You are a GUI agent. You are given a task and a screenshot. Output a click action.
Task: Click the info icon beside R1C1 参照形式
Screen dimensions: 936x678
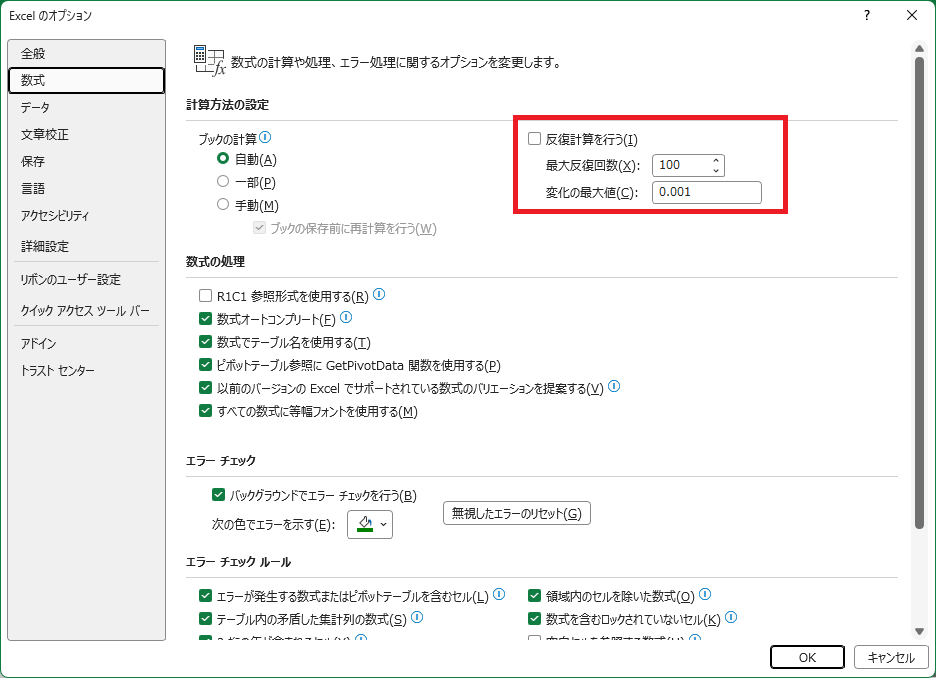[379, 294]
